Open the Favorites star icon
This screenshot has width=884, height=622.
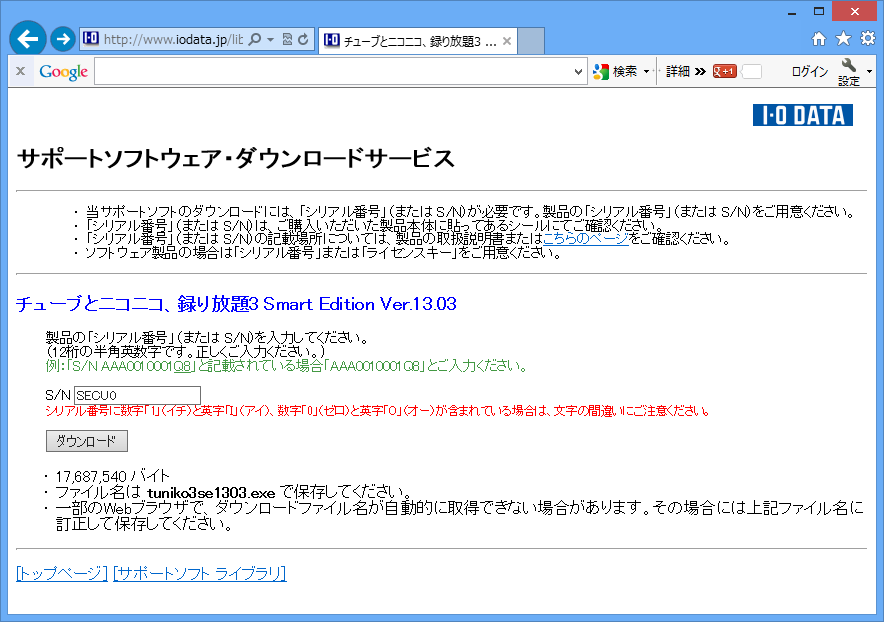coord(843,38)
